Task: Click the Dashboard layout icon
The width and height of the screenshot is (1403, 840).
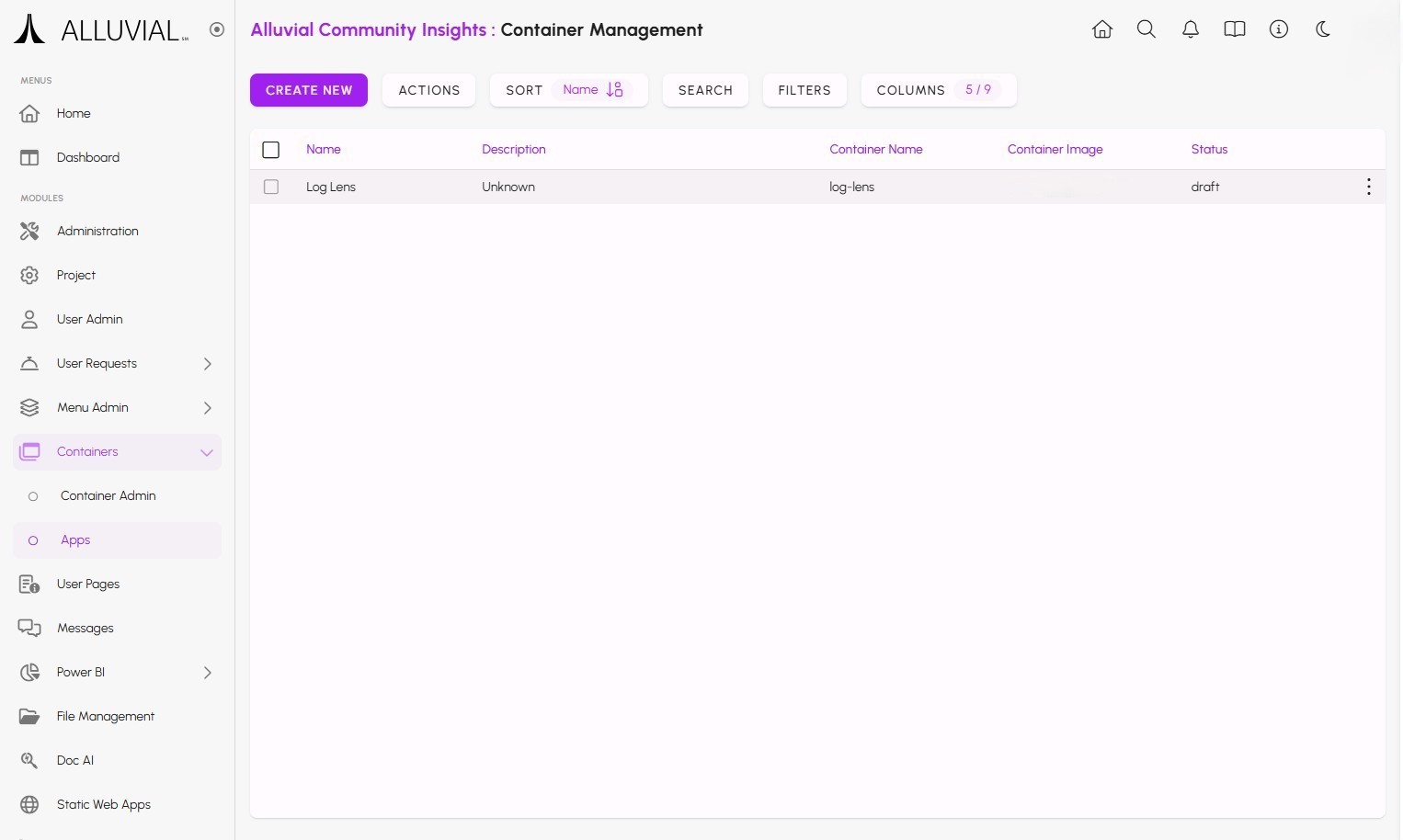Action: 29,158
